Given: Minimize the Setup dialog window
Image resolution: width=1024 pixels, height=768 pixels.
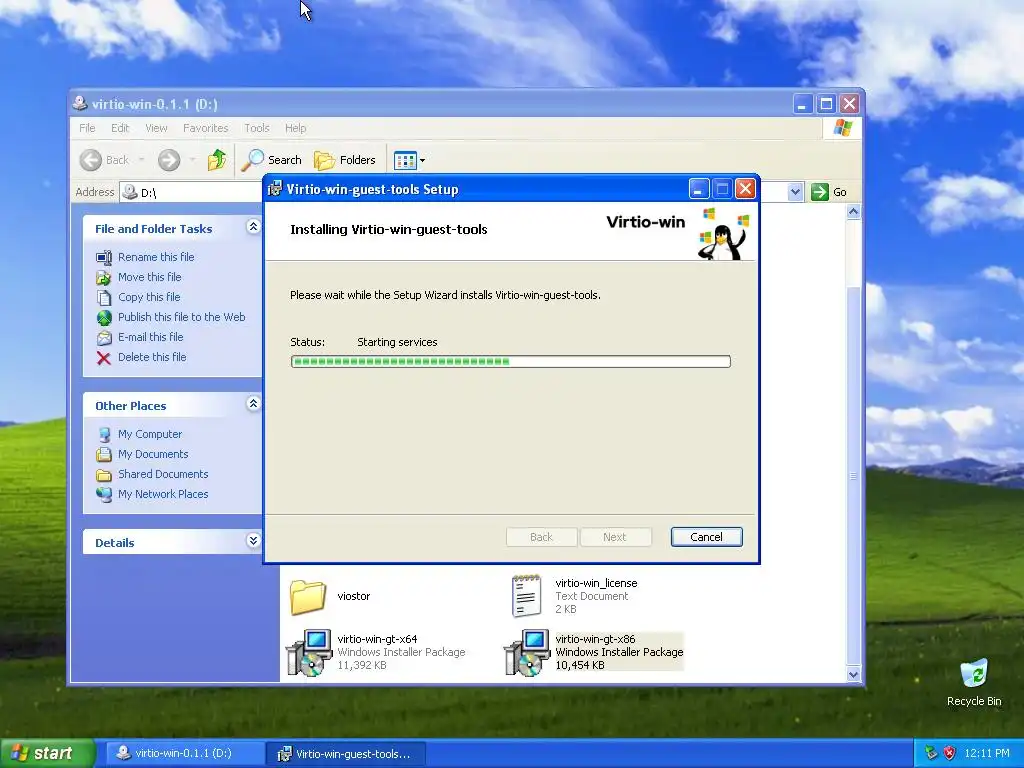Looking at the screenshot, I should pyautogui.click(x=699, y=189).
